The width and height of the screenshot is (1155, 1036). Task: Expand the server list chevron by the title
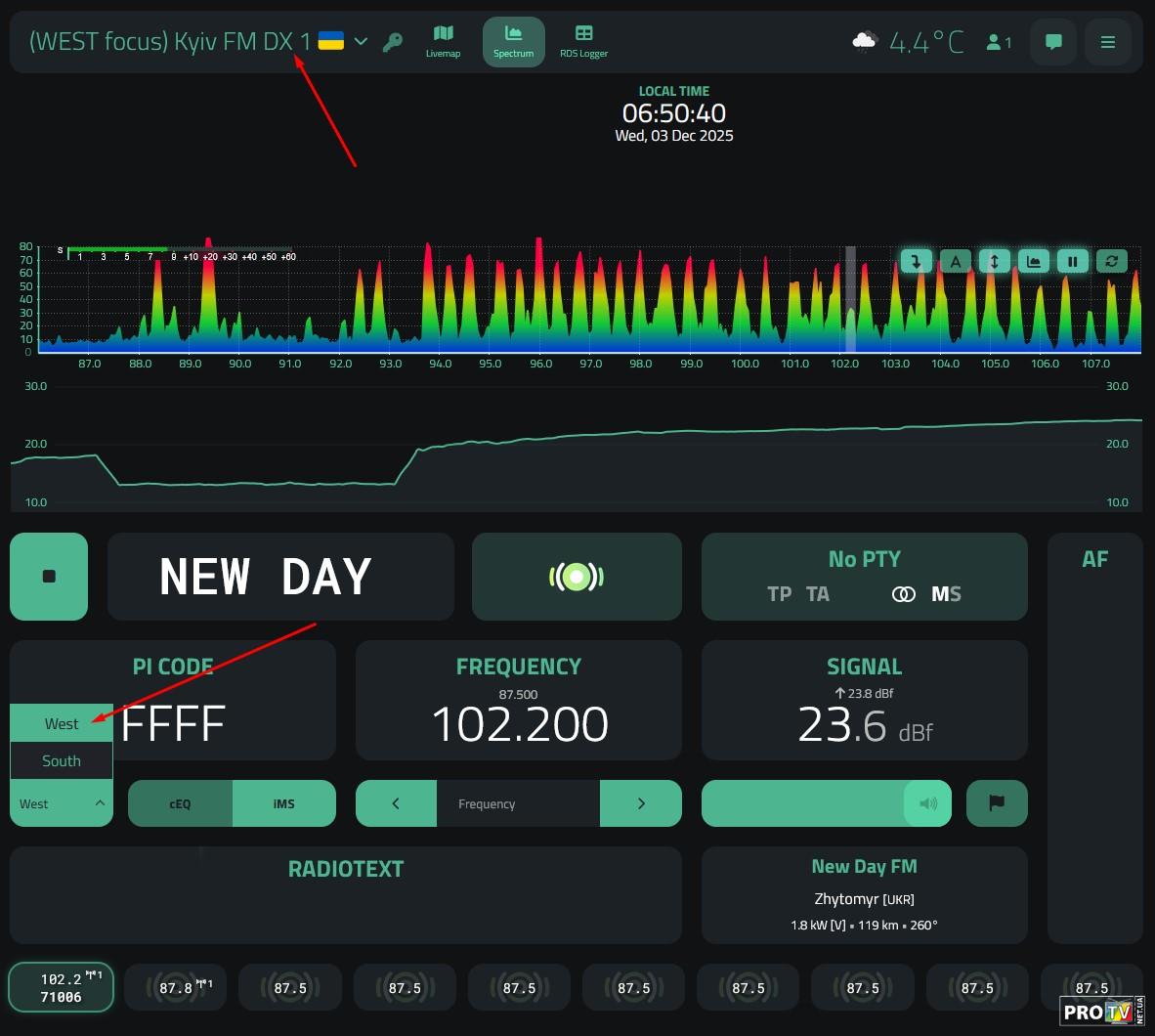coord(361,42)
